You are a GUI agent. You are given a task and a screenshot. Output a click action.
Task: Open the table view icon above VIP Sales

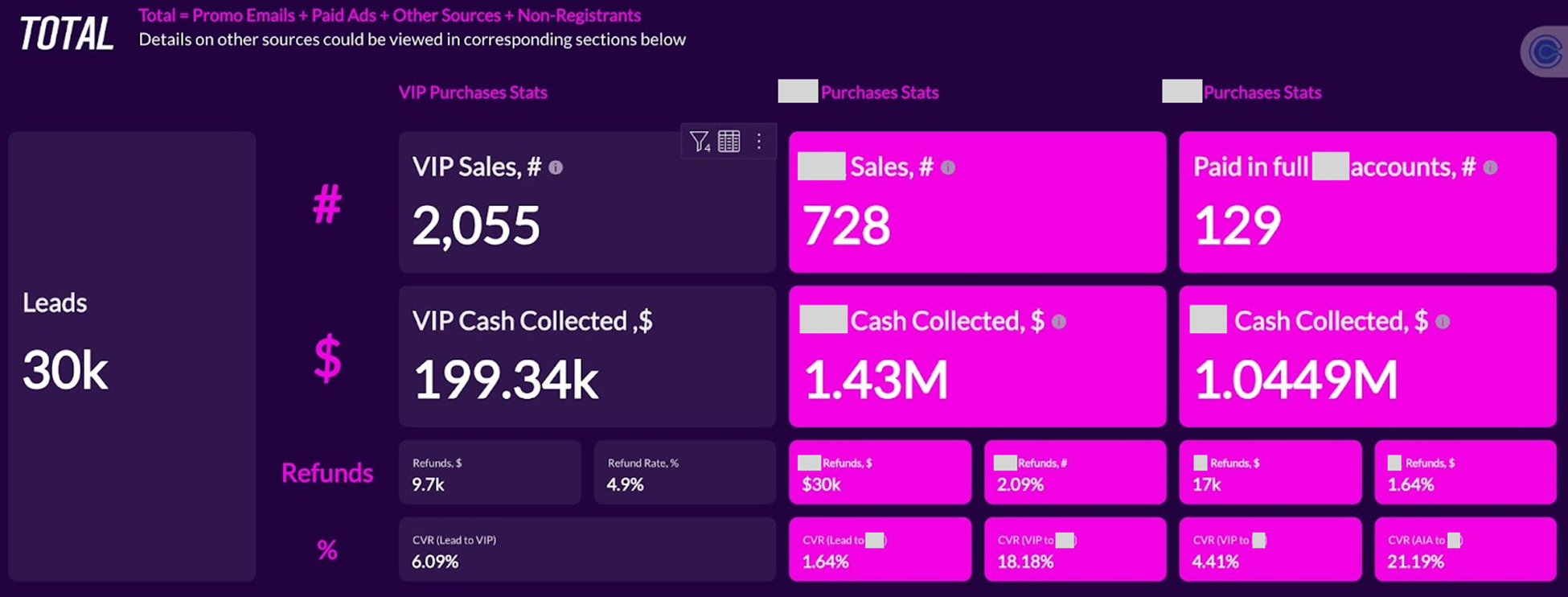pos(729,142)
